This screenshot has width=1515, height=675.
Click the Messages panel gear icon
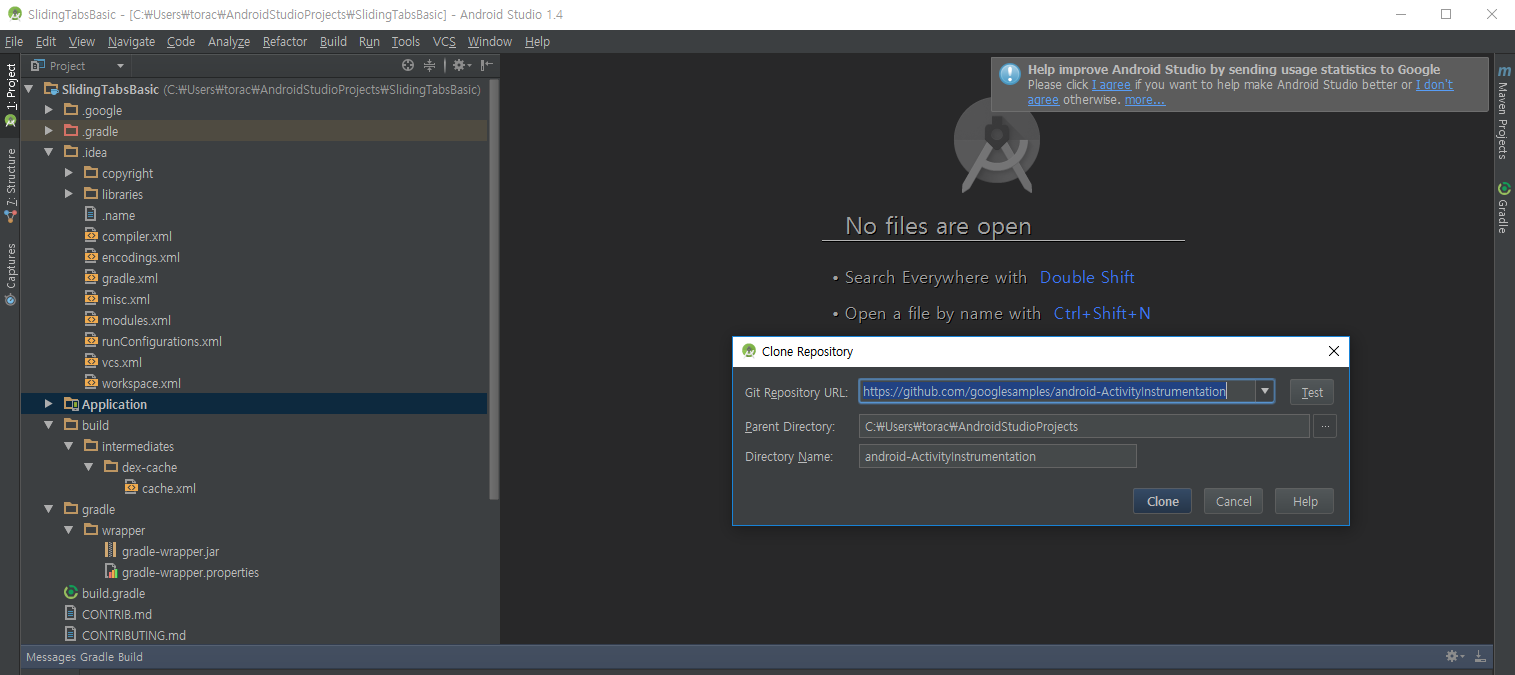[1453, 657]
